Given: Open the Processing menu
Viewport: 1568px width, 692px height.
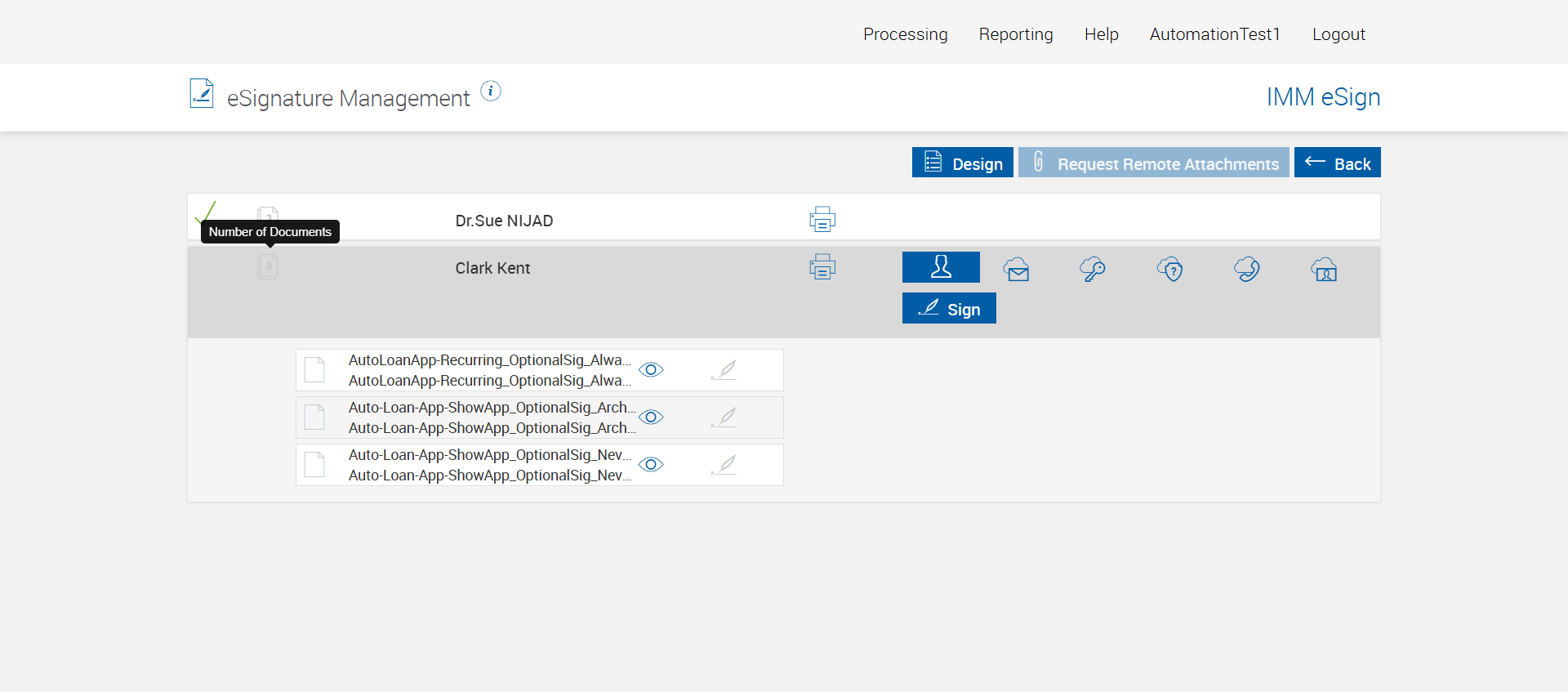Looking at the screenshot, I should pyautogui.click(x=905, y=34).
